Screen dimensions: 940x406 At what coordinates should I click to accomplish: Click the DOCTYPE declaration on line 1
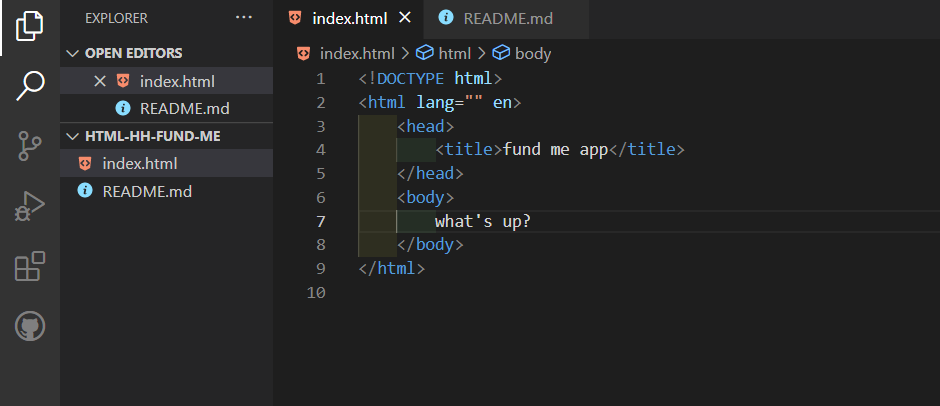(430, 79)
